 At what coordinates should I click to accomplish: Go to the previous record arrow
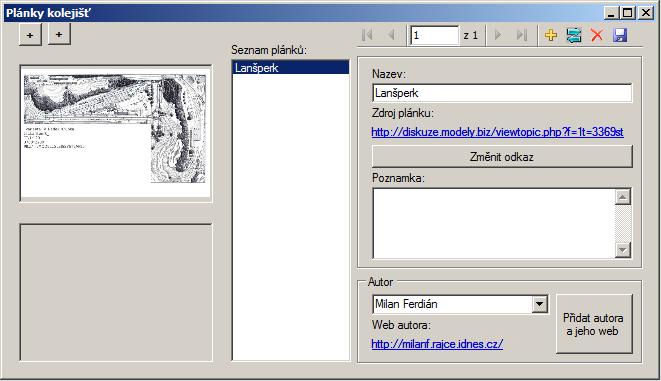click(x=391, y=35)
